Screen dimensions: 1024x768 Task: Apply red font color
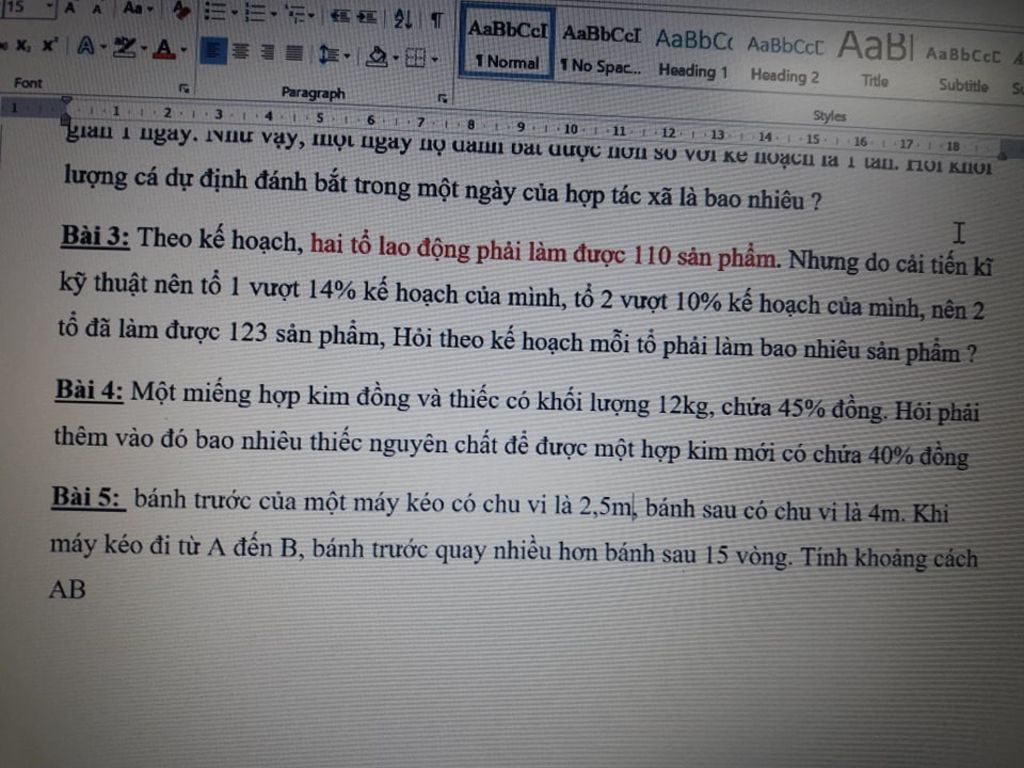(x=164, y=49)
